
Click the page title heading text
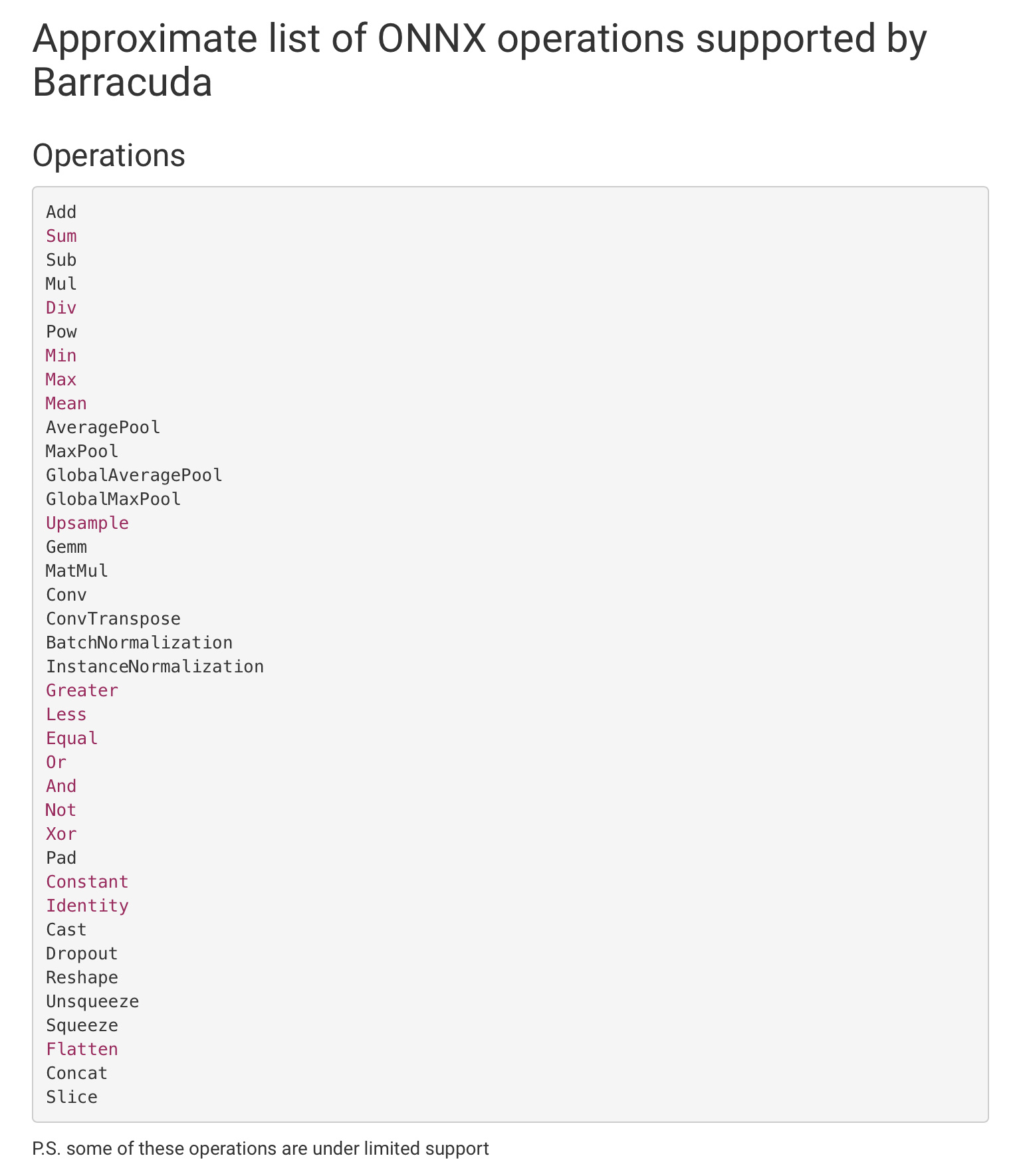(479, 60)
